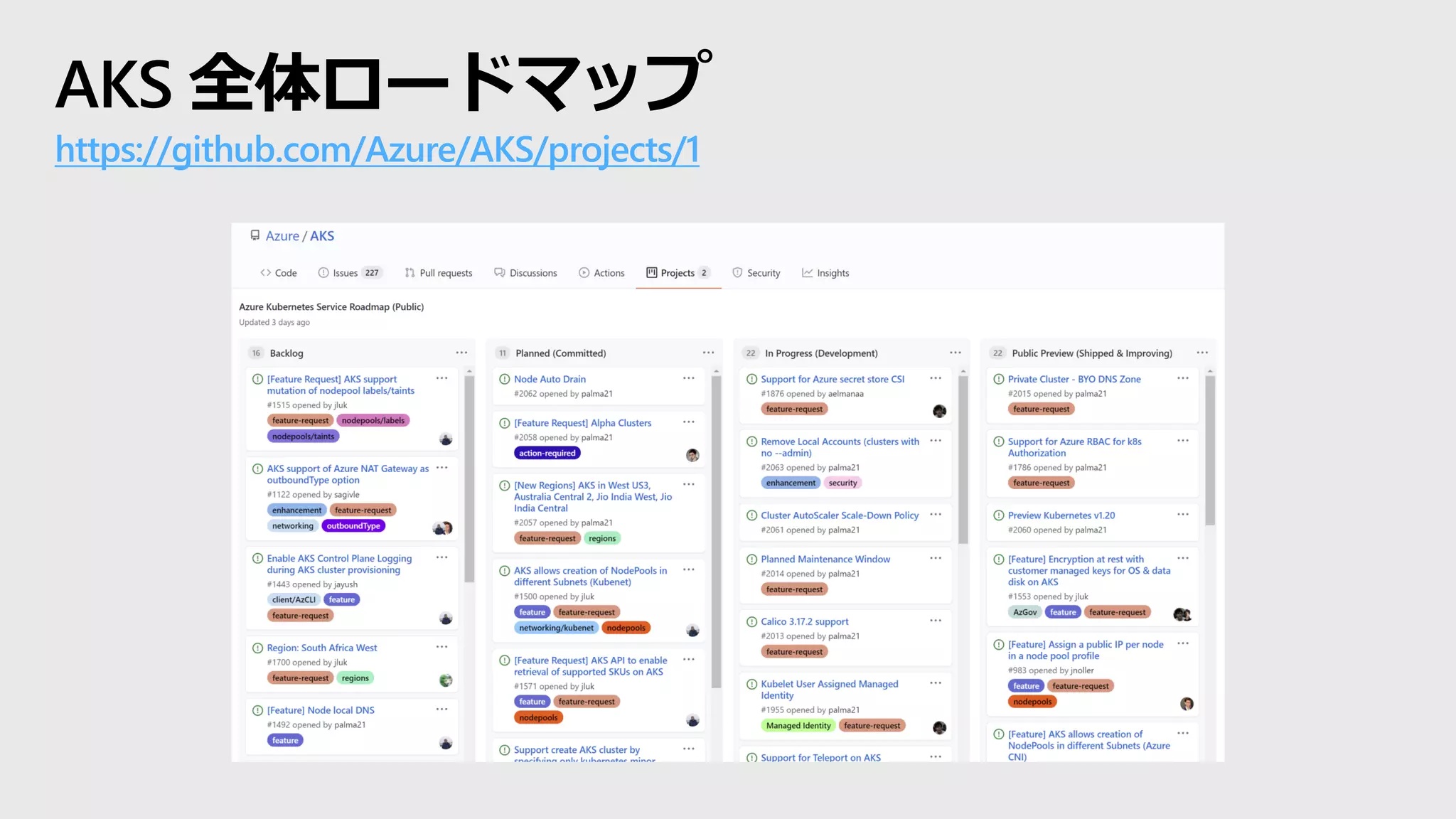Open the Support for Azure RBAC for k8s Authorization issue
1456x819 pixels.
(1075, 447)
